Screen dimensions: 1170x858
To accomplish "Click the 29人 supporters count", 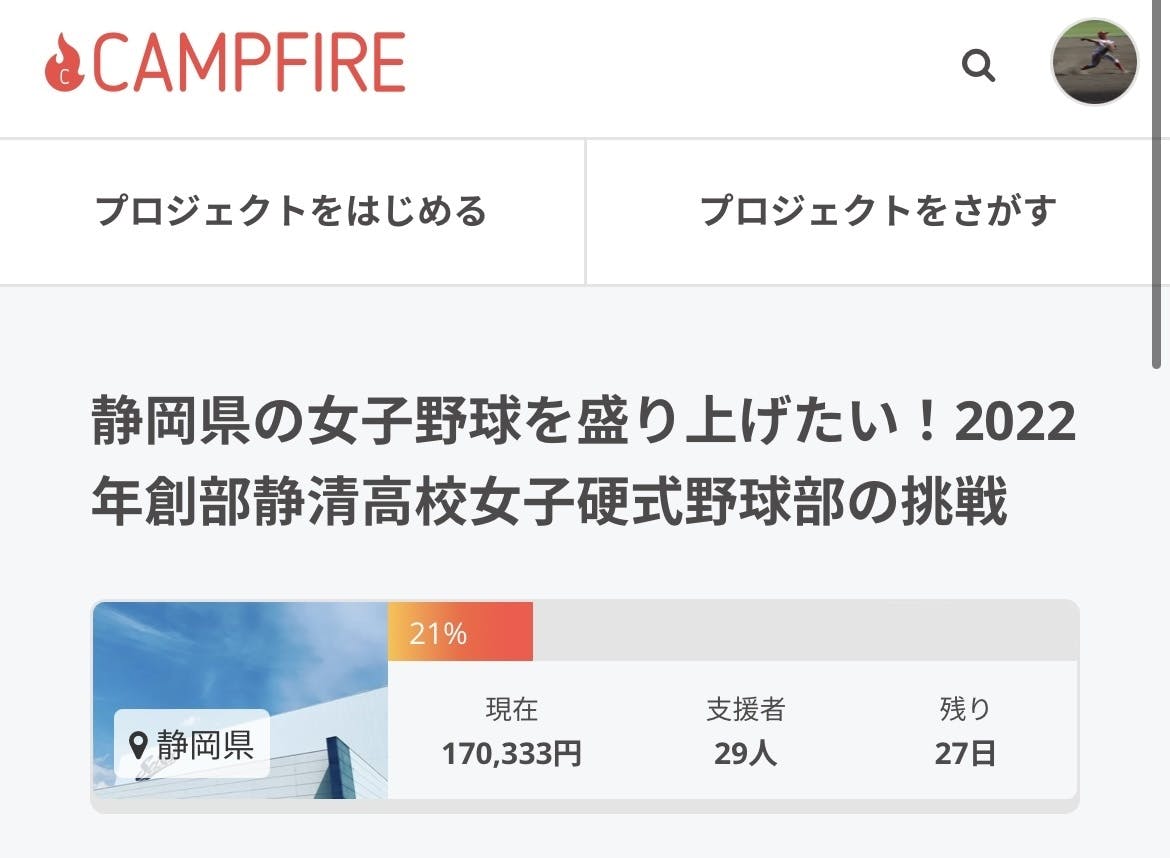I will tap(745, 753).
